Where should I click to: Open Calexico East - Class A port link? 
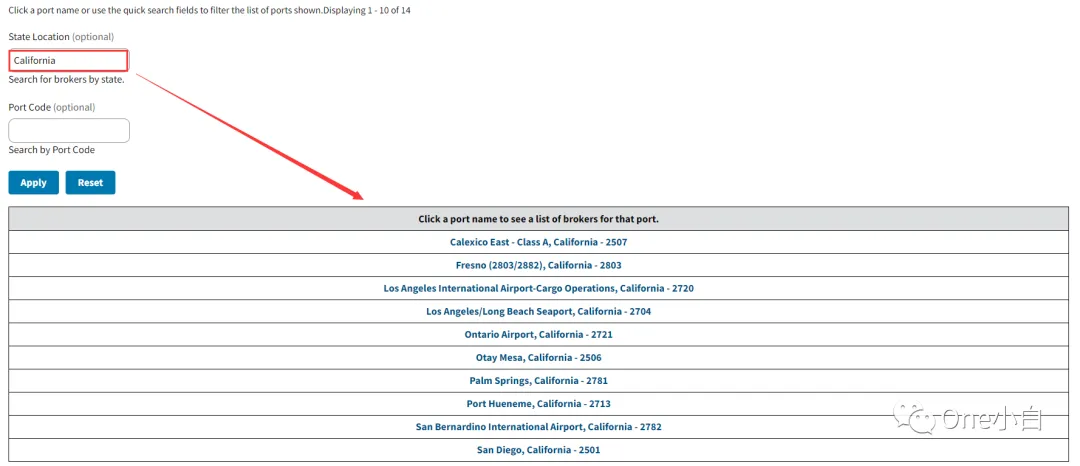[539, 242]
